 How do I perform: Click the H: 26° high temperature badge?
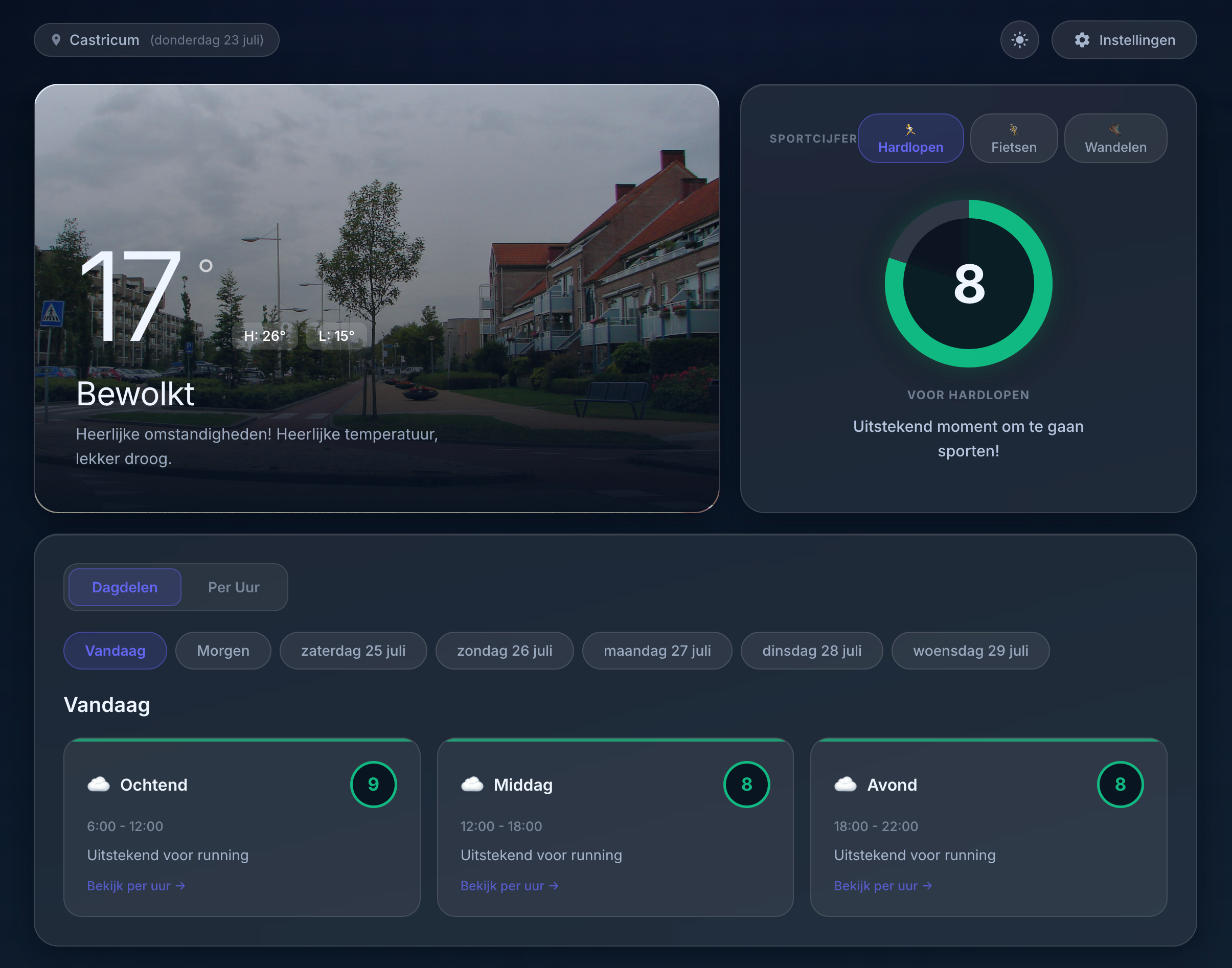click(x=265, y=336)
